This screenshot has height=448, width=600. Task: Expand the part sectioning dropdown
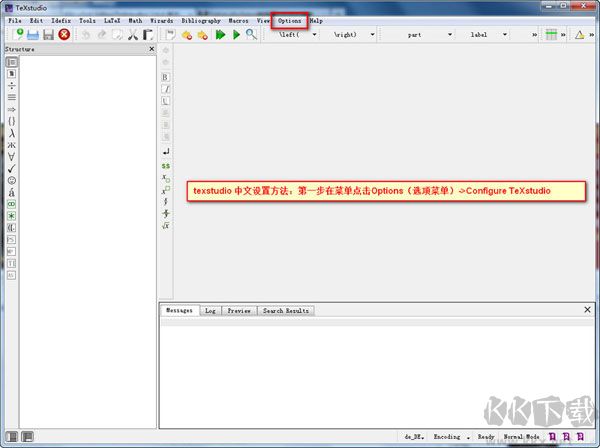click(450, 34)
